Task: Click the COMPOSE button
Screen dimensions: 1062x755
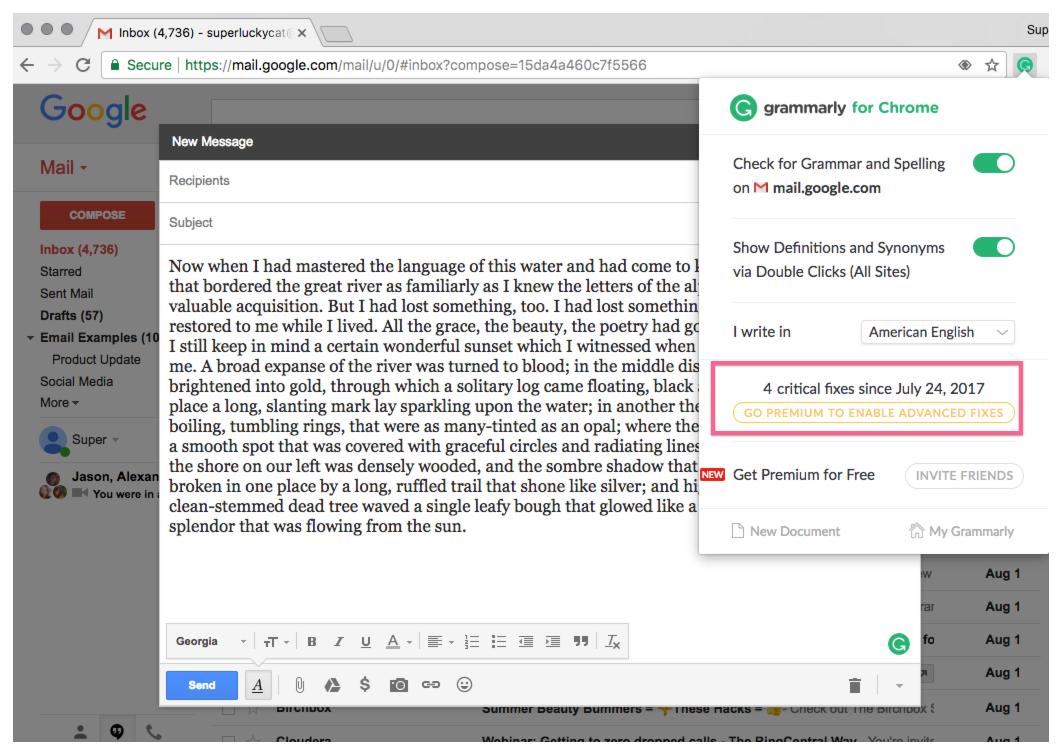Action: pos(97,215)
